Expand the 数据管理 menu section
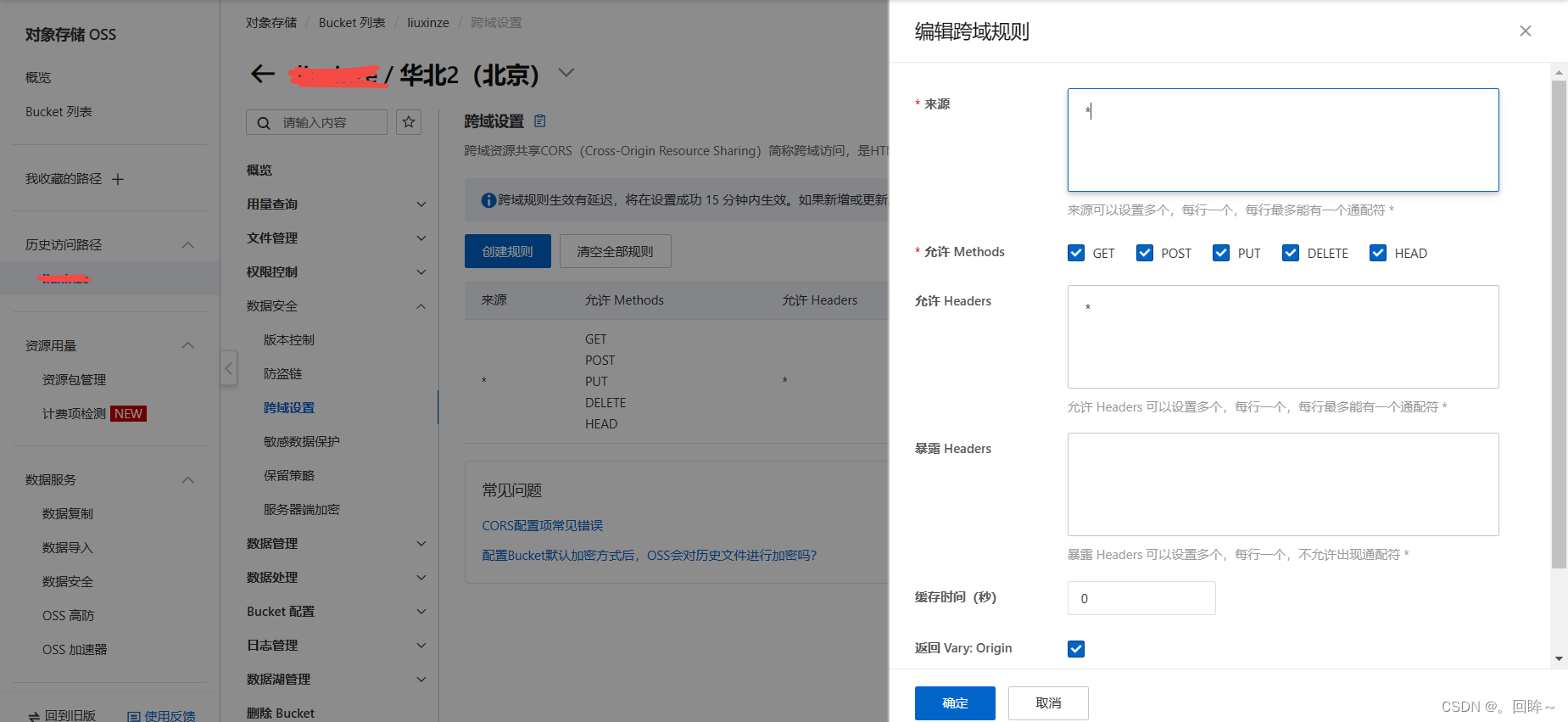The image size is (1568, 722). pos(421,544)
